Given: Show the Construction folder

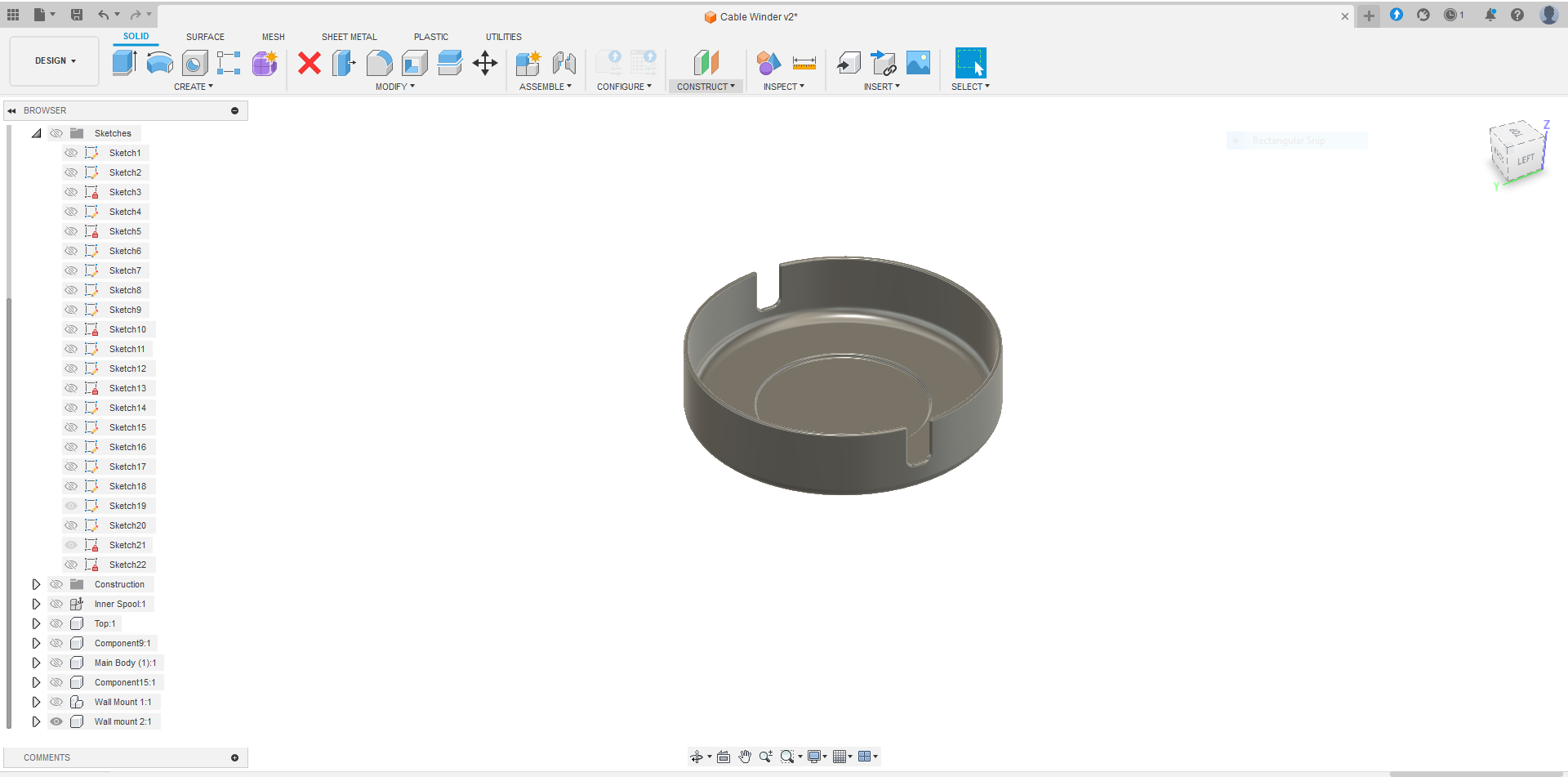Looking at the screenshot, I should [56, 584].
